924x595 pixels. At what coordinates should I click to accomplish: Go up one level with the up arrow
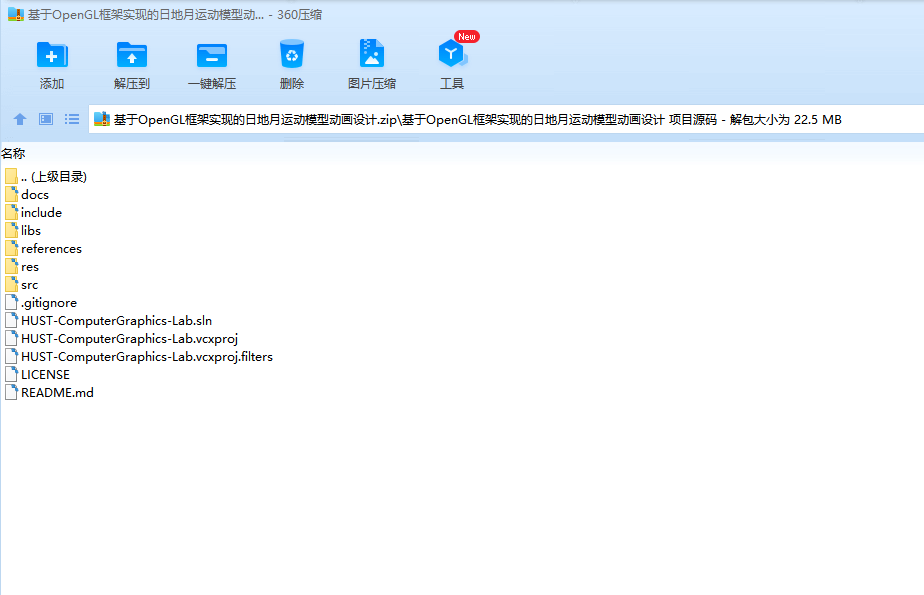(x=20, y=119)
